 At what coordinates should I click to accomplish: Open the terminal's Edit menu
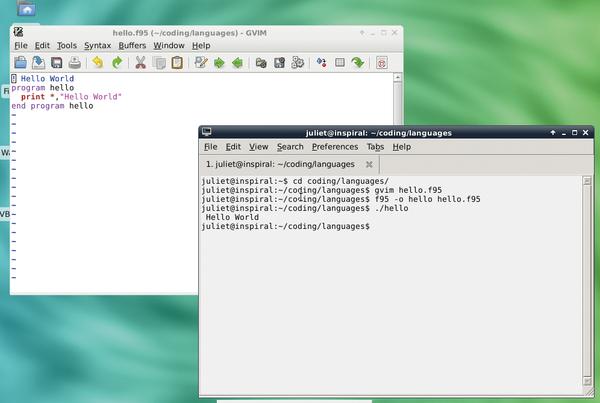coord(233,147)
